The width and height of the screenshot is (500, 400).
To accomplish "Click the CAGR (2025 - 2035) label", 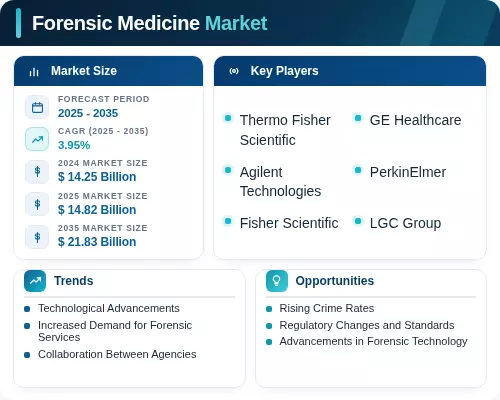I will pos(103,131).
